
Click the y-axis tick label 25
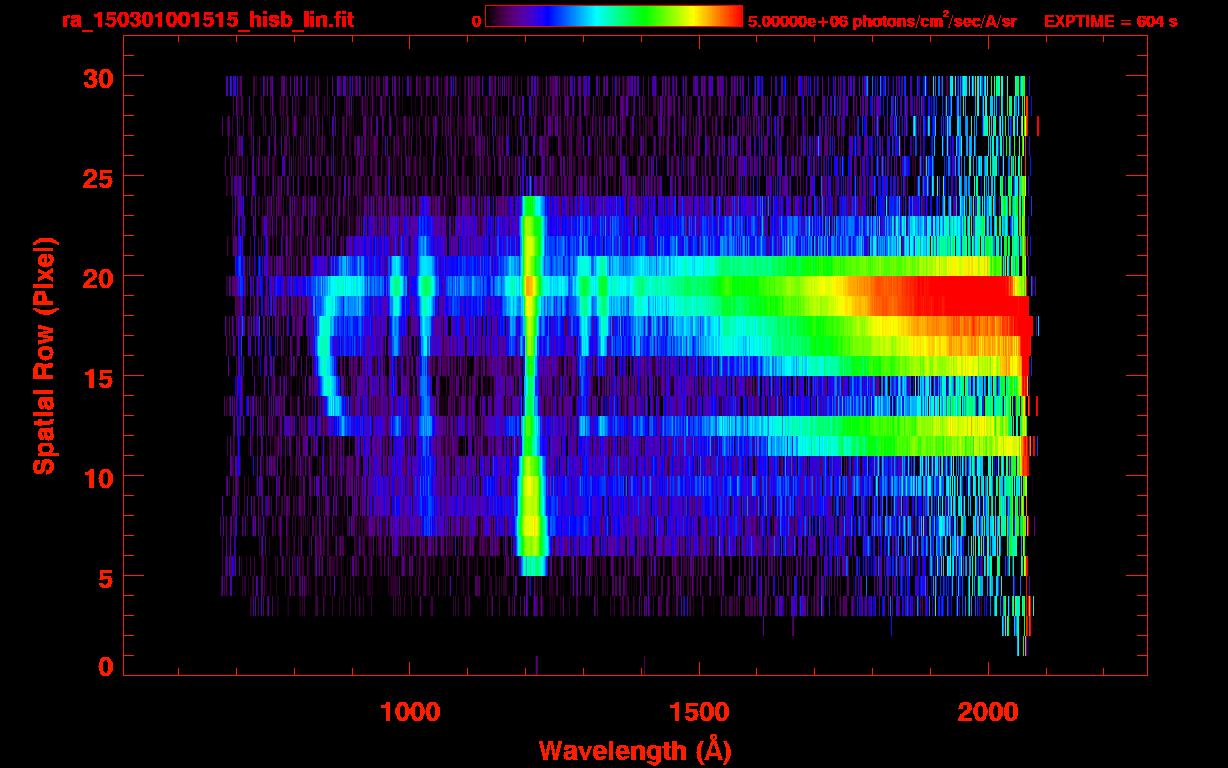click(x=99, y=177)
